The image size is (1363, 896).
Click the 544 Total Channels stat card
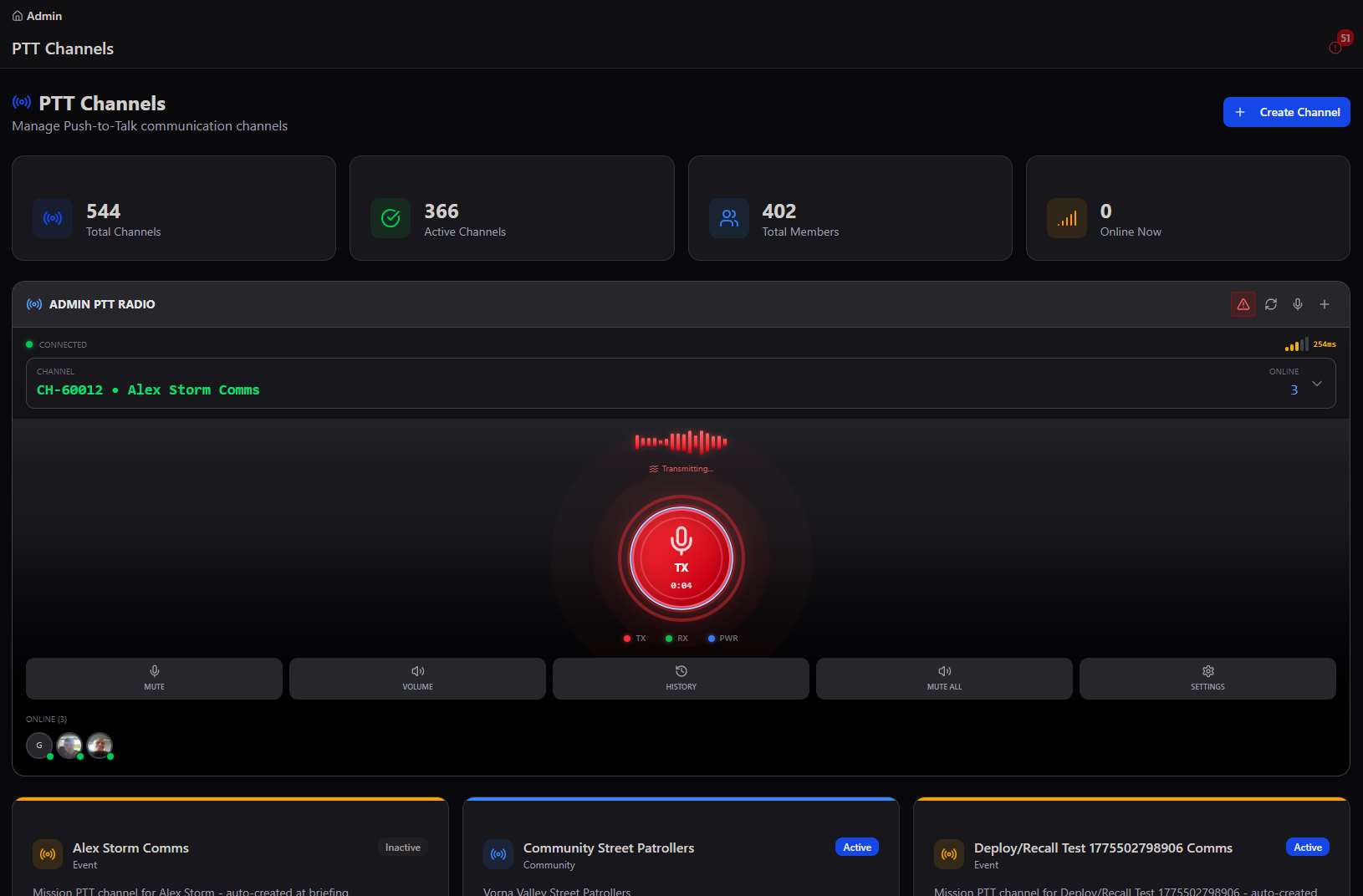click(174, 208)
